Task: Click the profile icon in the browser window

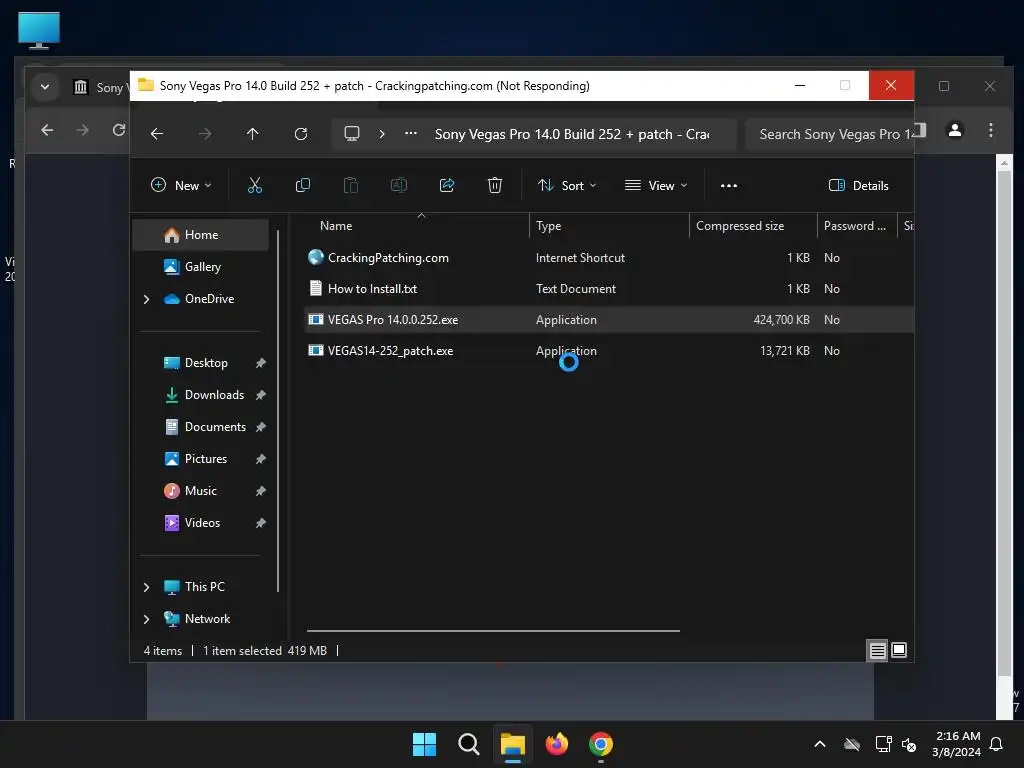Action: 955,130
